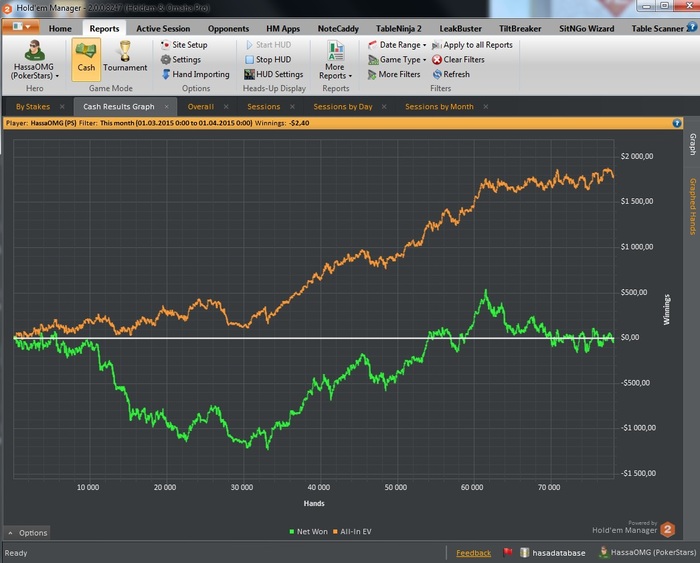This screenshot has width=700, height=563.
Task: Click the Clear Filters icon
Action: pyautogui.click(x=437, y=59)
